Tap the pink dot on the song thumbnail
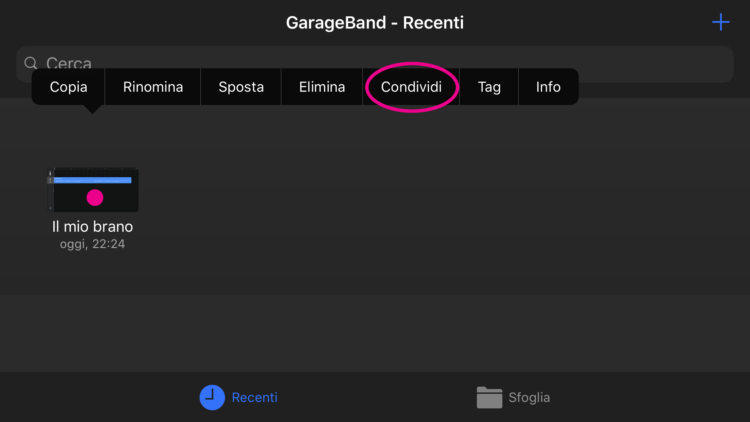The width and height of the screenshot is (750, 422). 95,197
